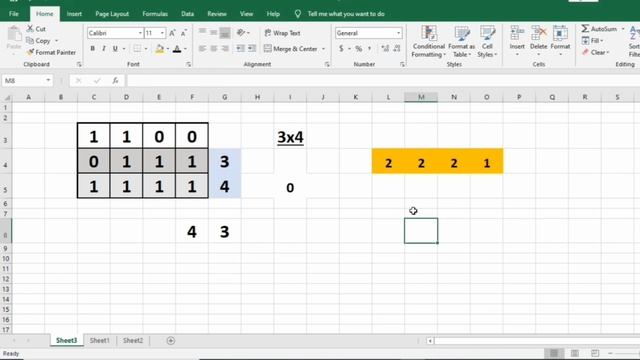Open the File tab
This screenshot has width=640, height=360.
point(13,14)
